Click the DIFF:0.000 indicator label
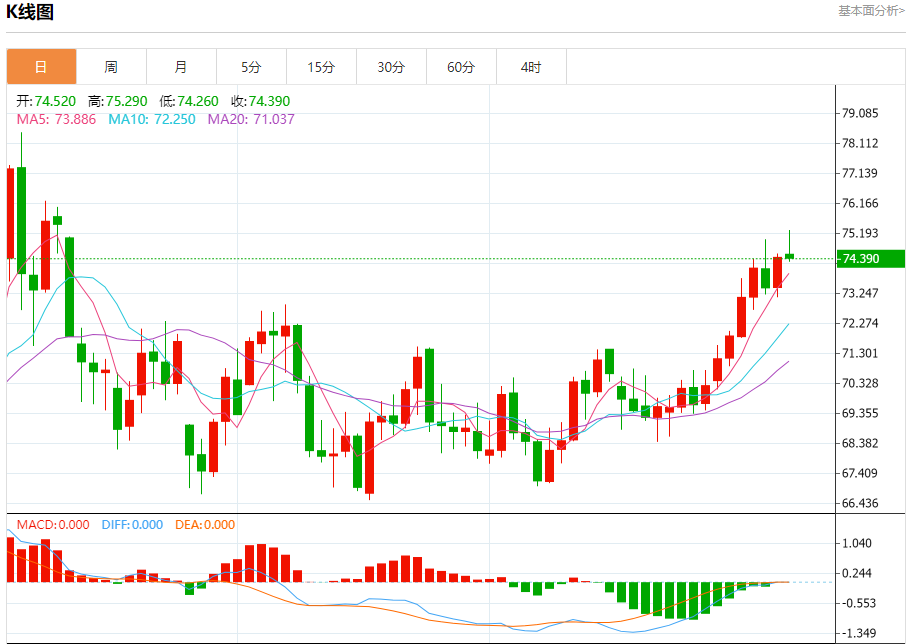The height and width of the screenshot is (644, 912). click(x=132, y=525)
